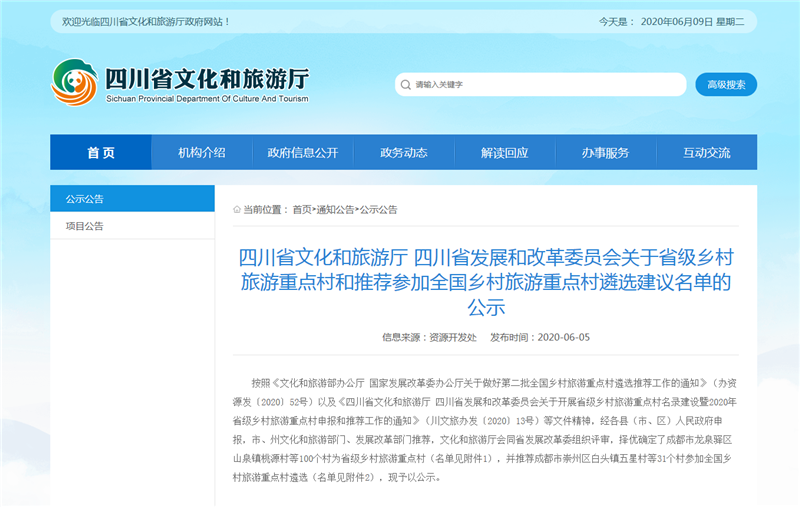The height and width of the screenshot is (507, 800).
Task: Go to 机构介绍 in the navigation bar
Action: pos(202,153)
